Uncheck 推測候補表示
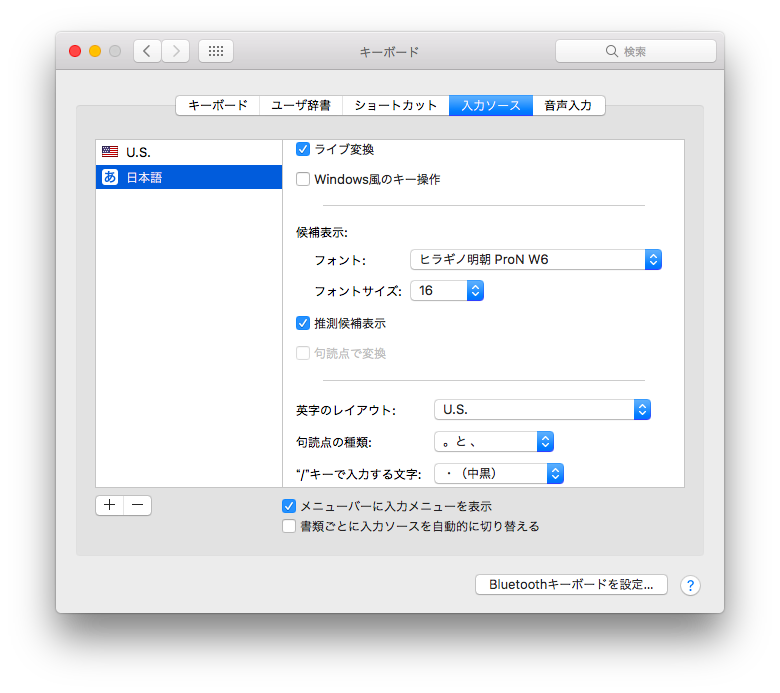The width and height of the screenshot is (780, 693). (x=303, y=323)
